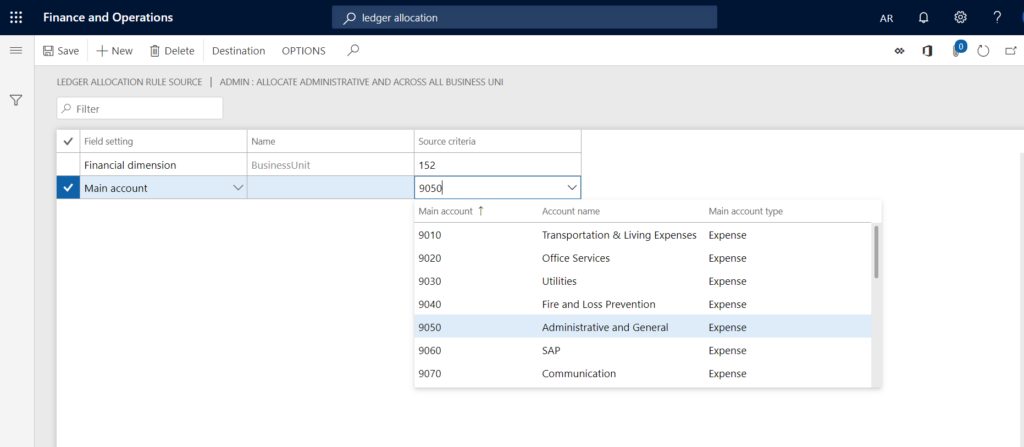
Task: Click the Save button
Action: (60, 51)
